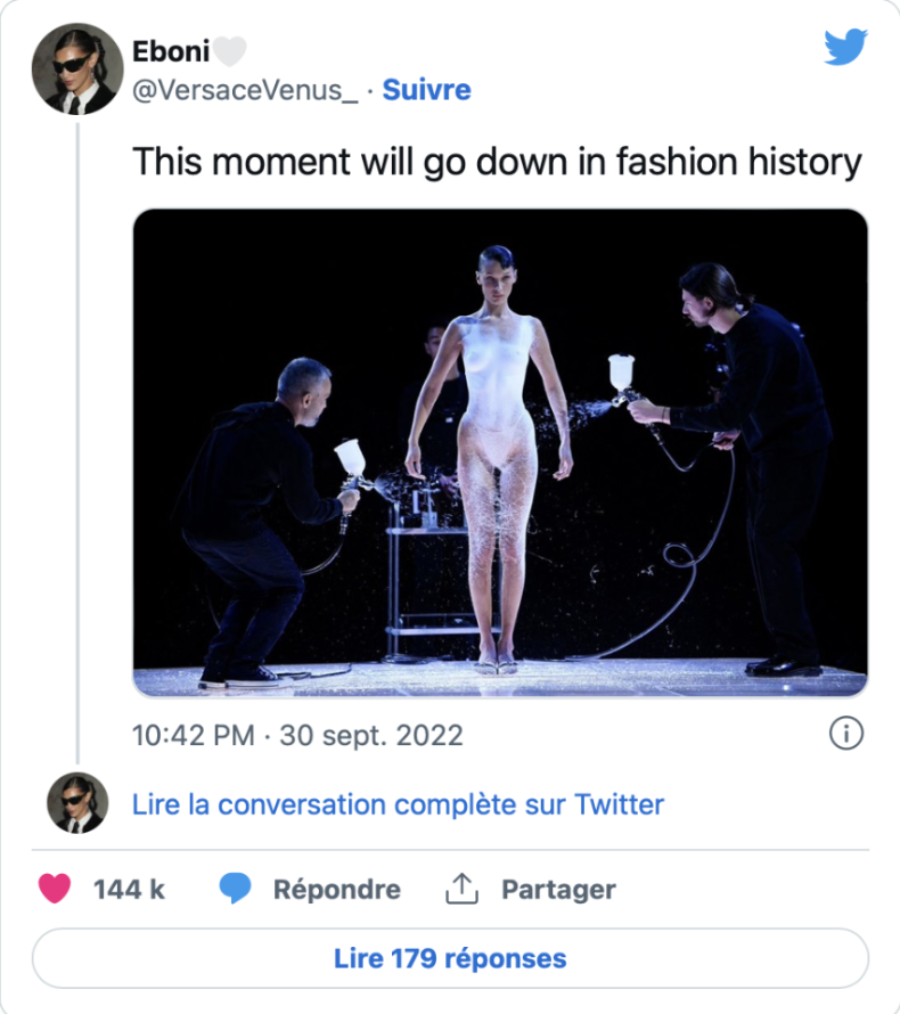Image resolution: width=900 pixels, height=1014 pixels.
Task: Open the info circle icon beside timestamp
Action: 846,735
